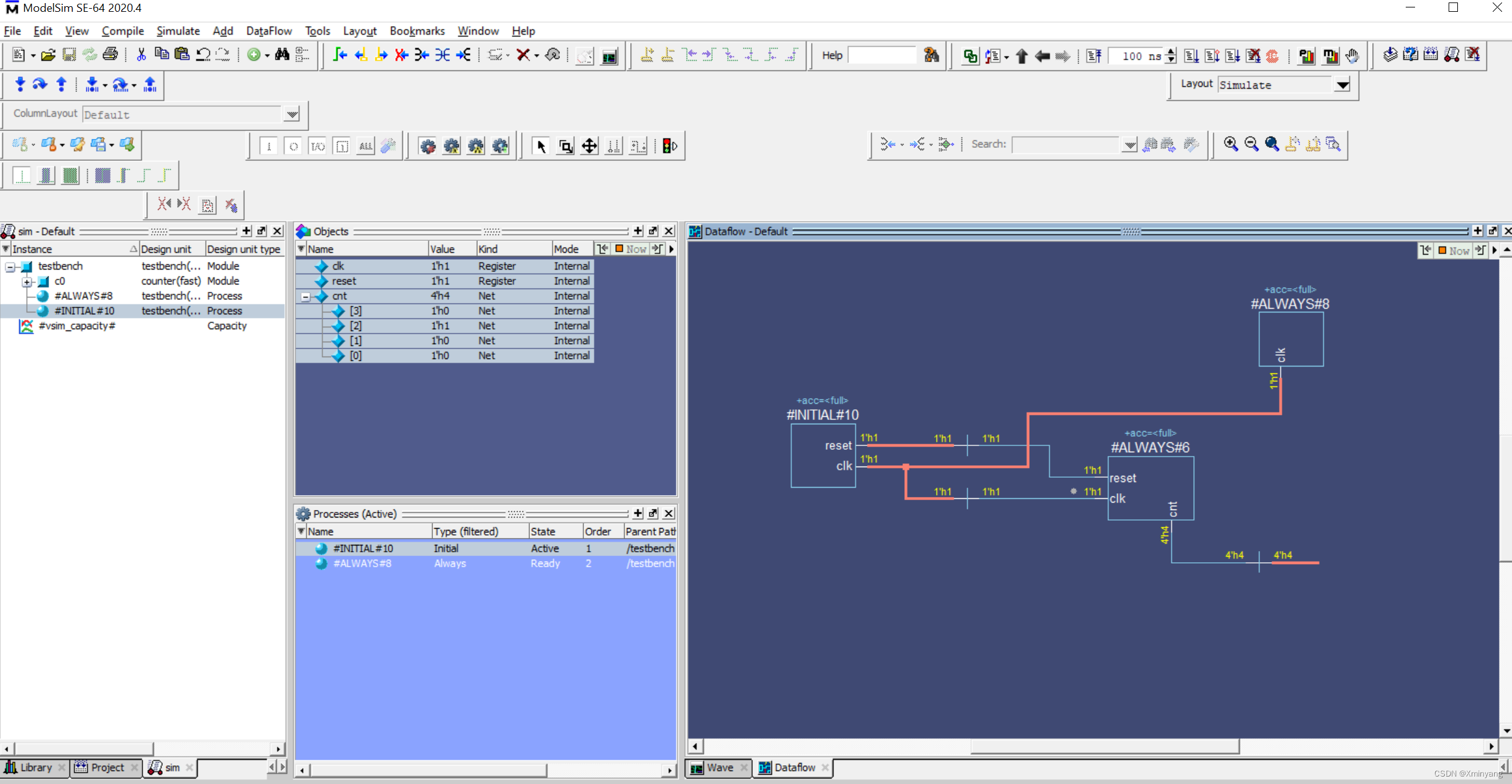Toggle the inputs filter in Objects toolbar

tap(268, 146)
